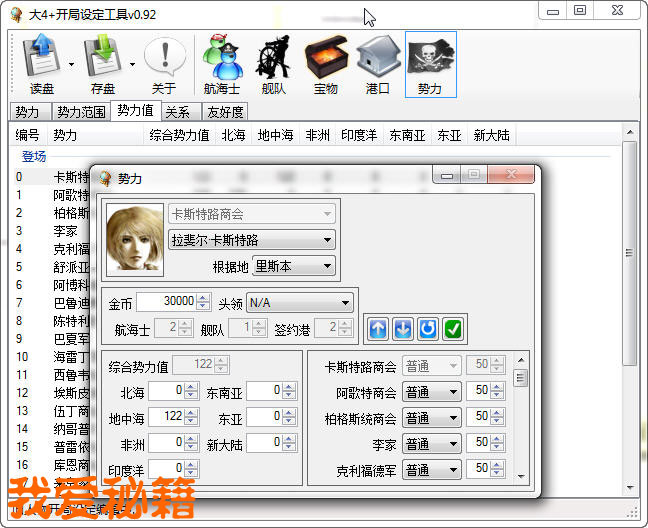648x528 pixels.
Task: Click the 存盘 save toolbar icon
Action: click(103, 58)
